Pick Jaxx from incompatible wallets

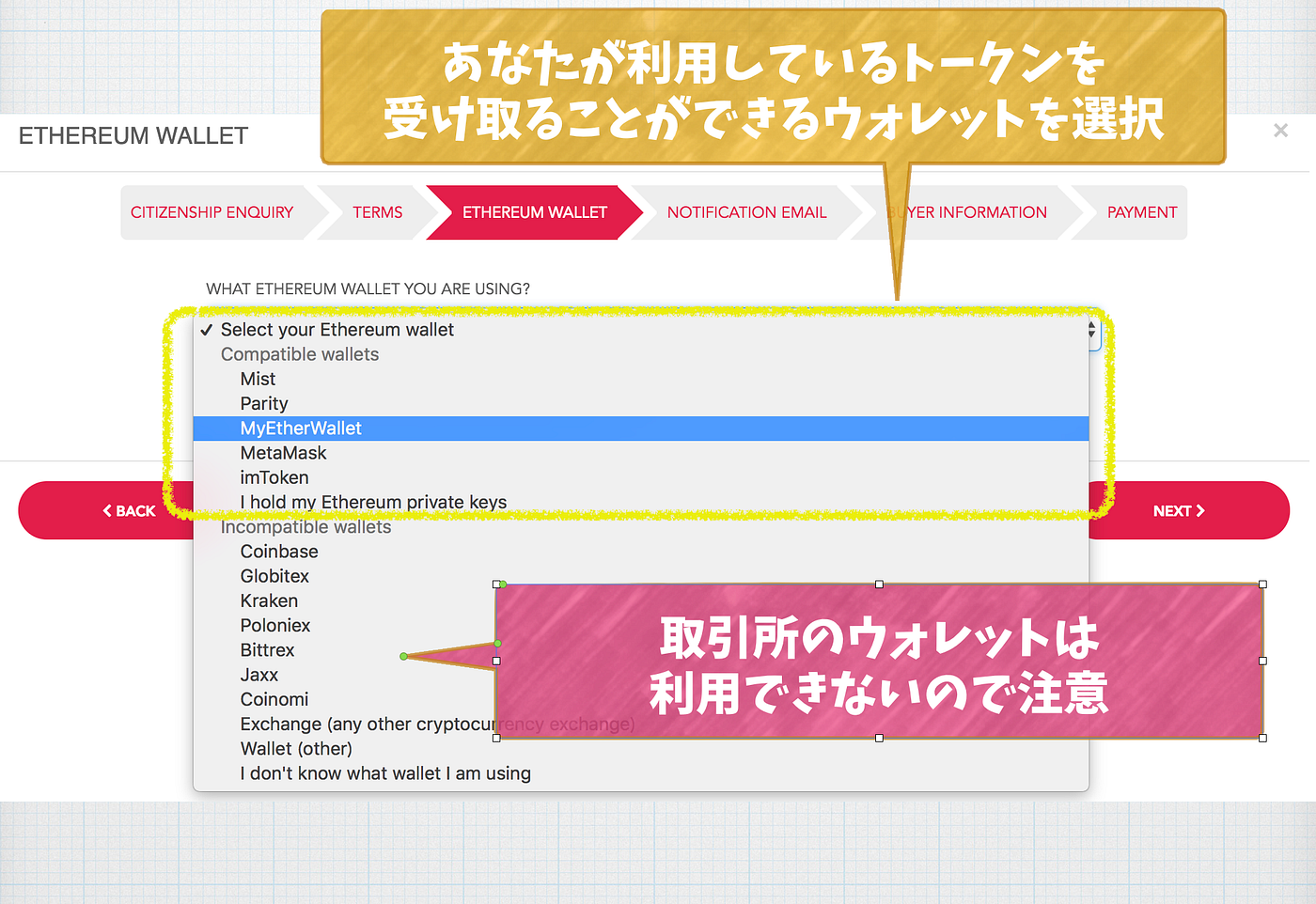pyautogui.click(x=641, y=675)
